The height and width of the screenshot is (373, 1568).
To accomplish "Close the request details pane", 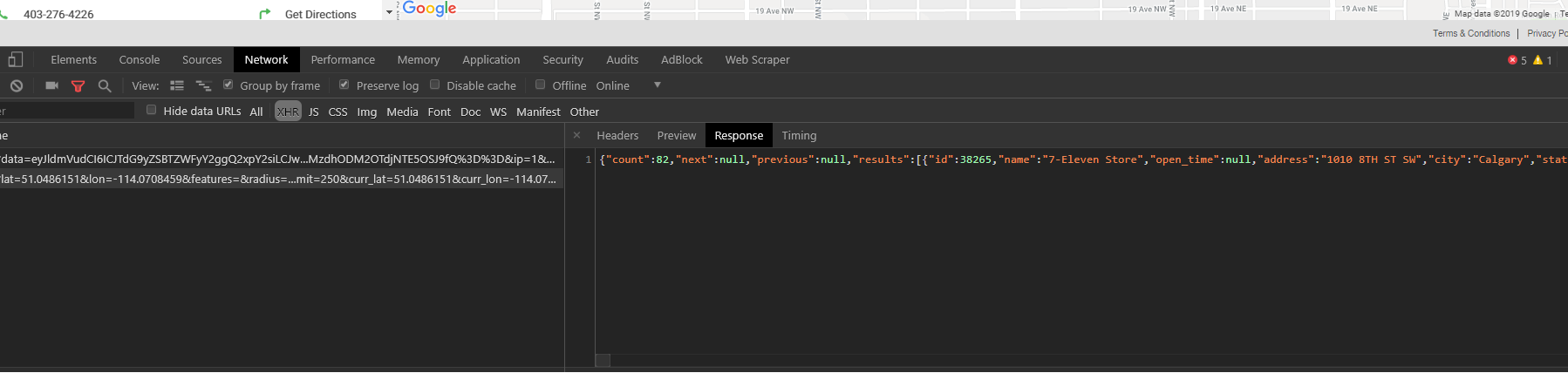I will point(576,135).
